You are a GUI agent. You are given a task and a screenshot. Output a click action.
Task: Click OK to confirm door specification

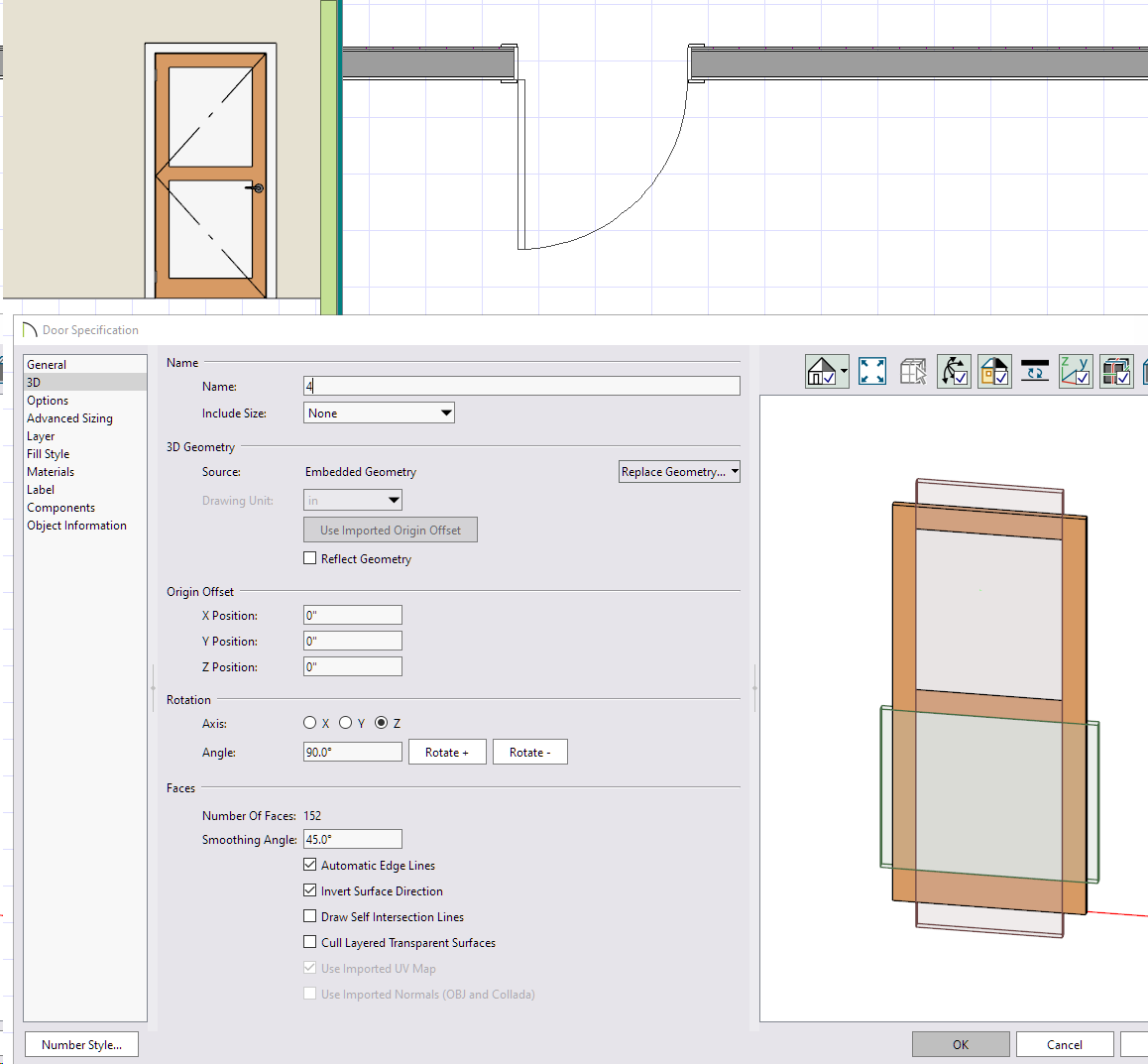coord(960,1044)
